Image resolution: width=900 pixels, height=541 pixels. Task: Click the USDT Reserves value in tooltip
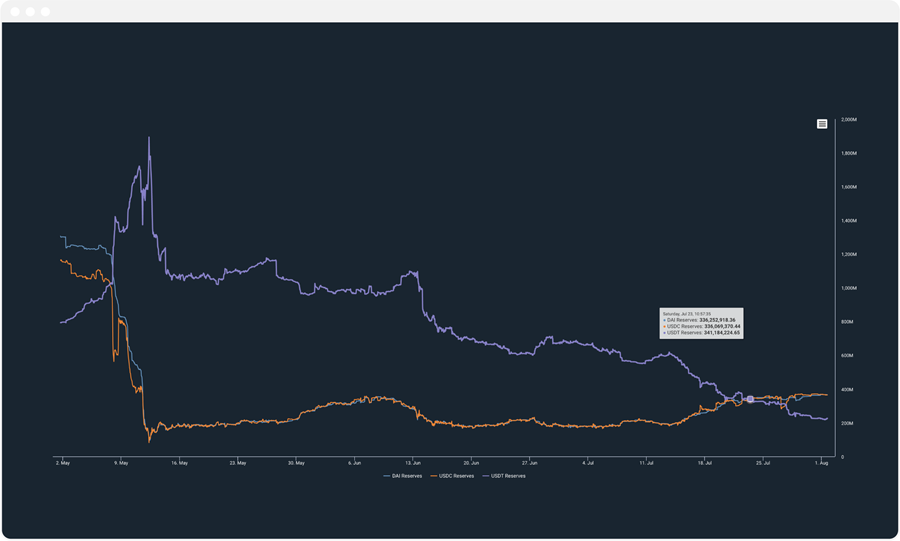(x=721, y=333)
